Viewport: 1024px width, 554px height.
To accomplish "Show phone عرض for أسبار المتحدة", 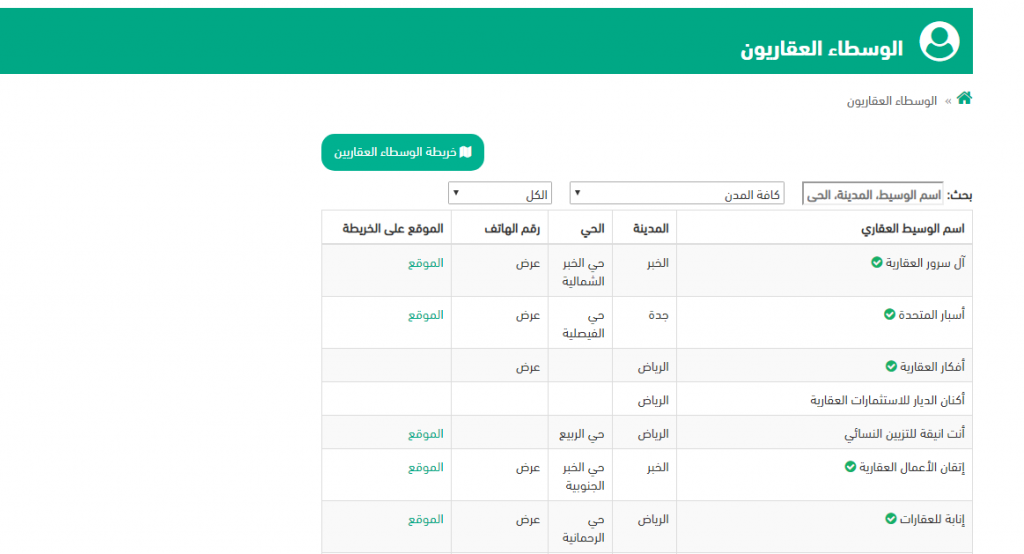I will [528, 316].
